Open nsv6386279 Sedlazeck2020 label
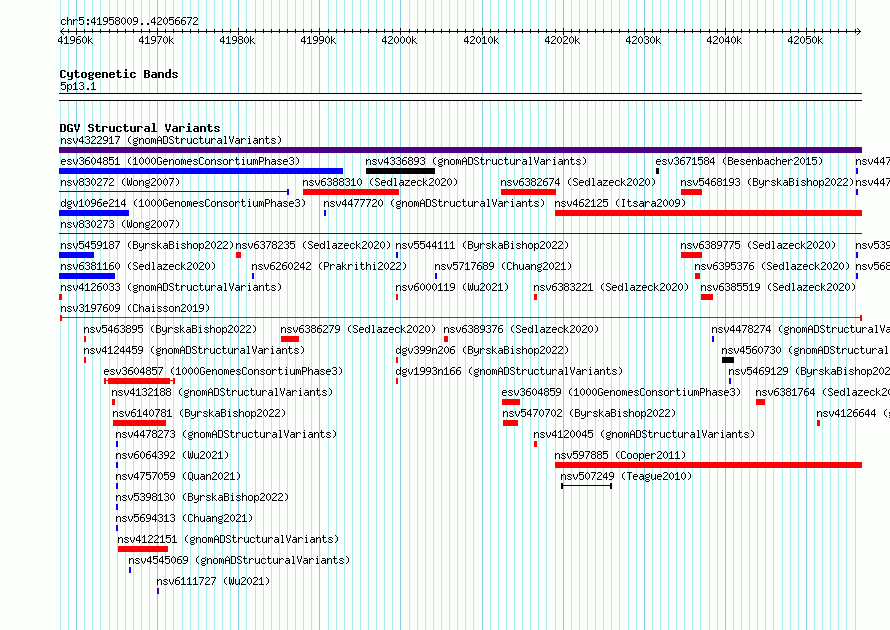Image resolution: width=890 pixels, height=630 pixels. pos(358,329)
